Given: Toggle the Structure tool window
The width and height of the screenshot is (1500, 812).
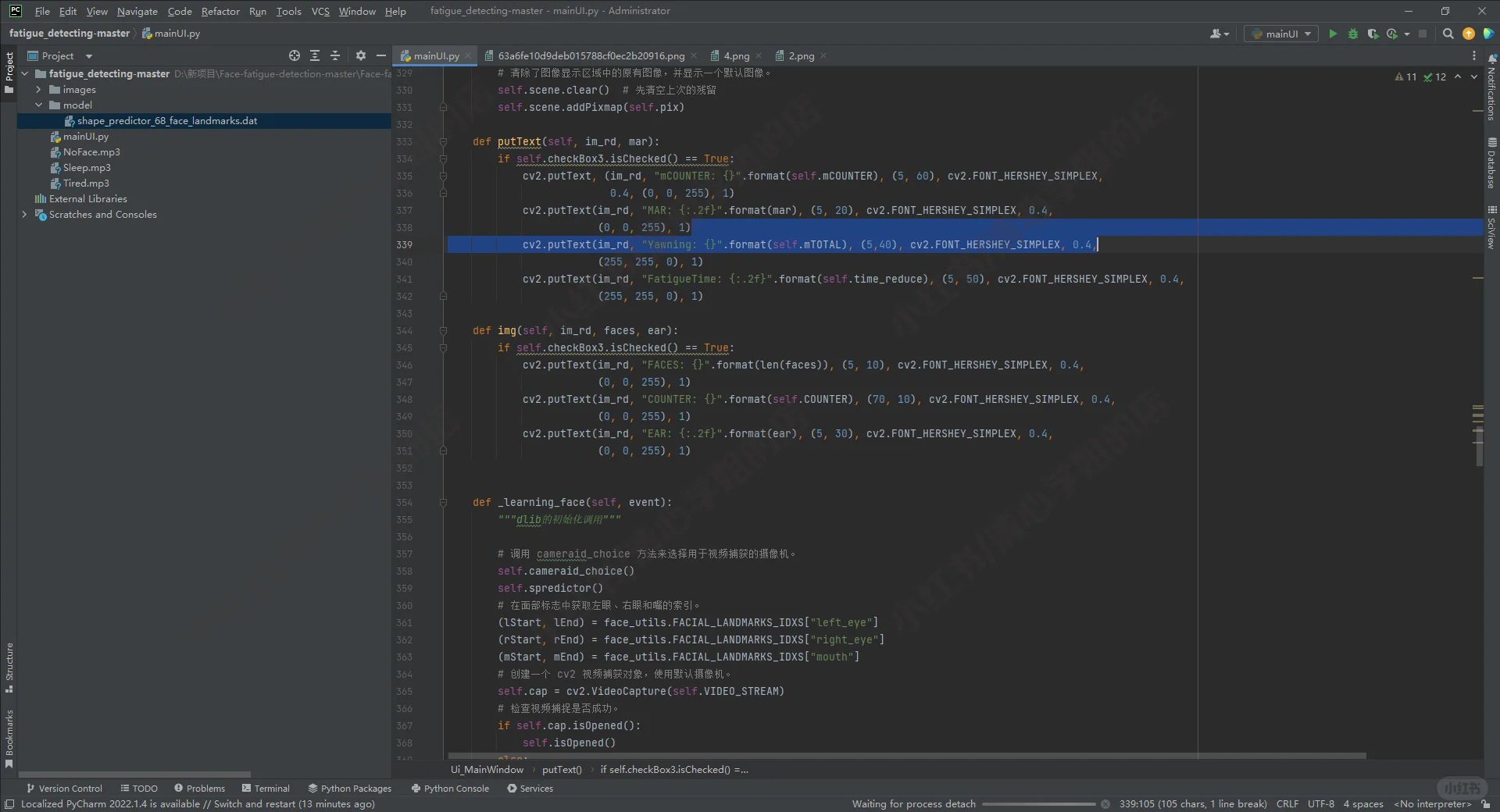Looking at the screenshot, I should tap(9, 668).
